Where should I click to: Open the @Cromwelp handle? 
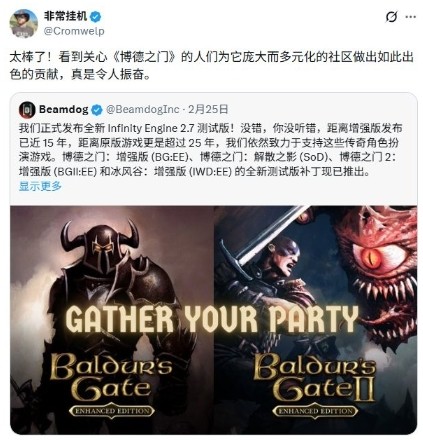74,31
